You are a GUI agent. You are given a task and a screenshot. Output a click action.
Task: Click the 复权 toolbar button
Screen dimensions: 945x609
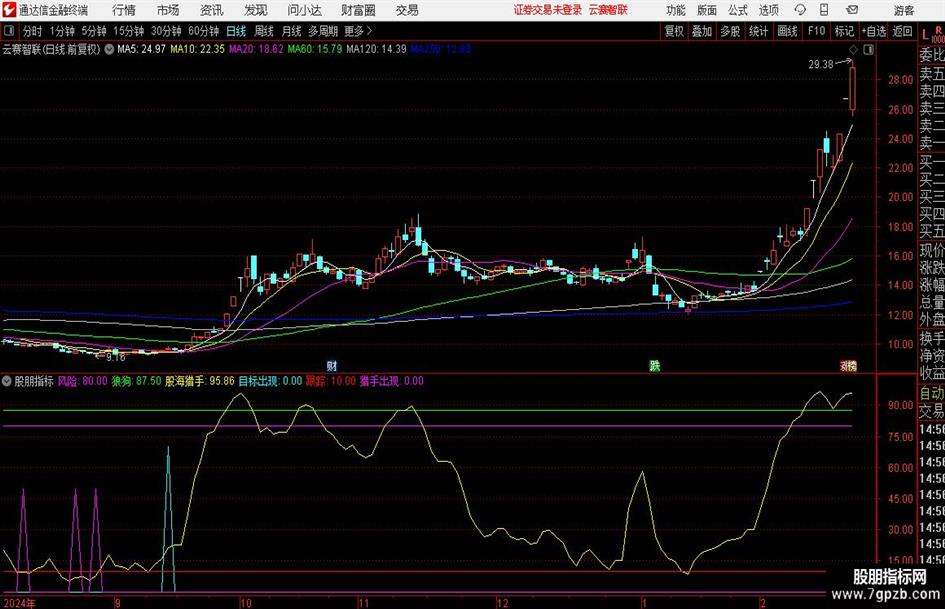(x=674, y=31)
